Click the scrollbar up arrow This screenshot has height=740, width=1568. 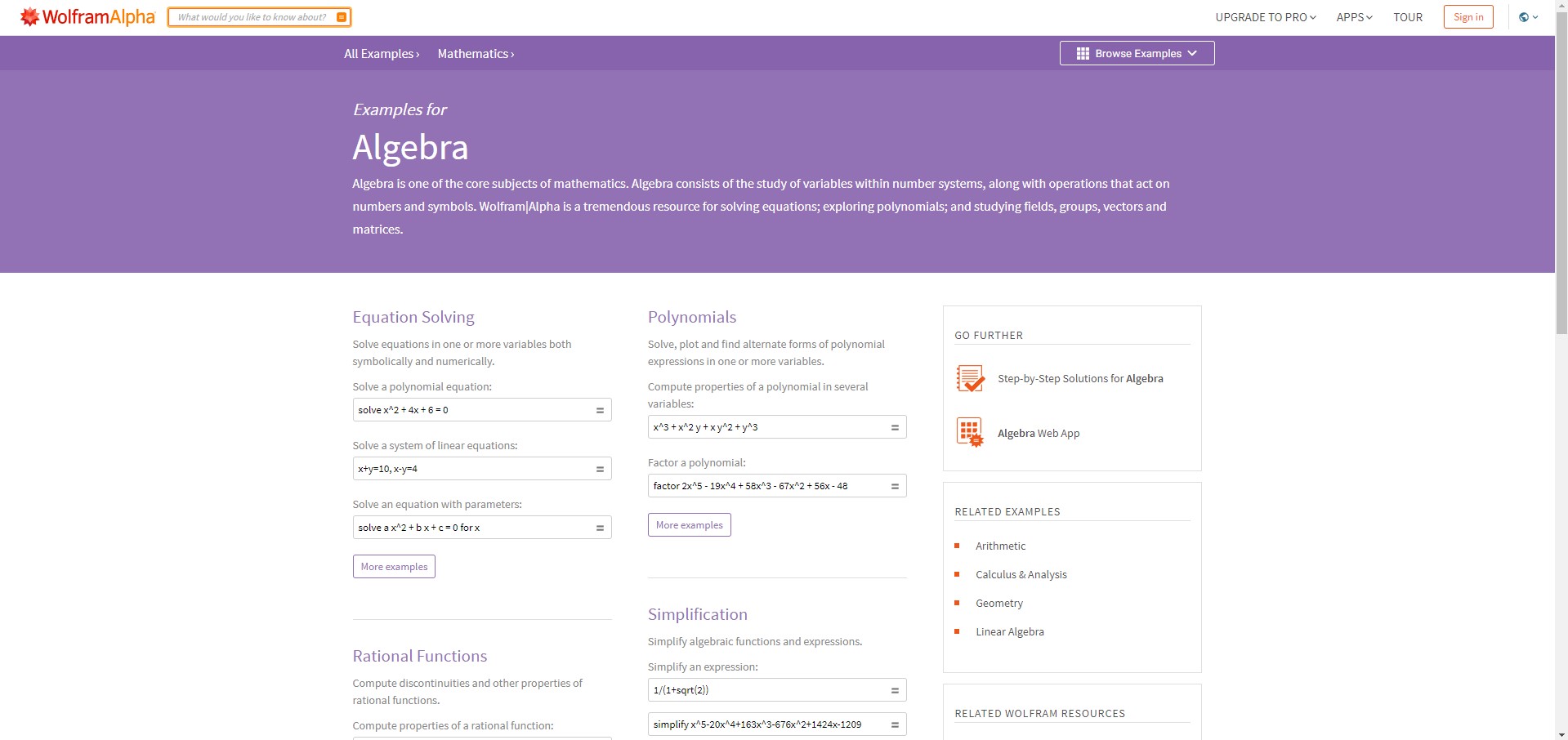1561,6
